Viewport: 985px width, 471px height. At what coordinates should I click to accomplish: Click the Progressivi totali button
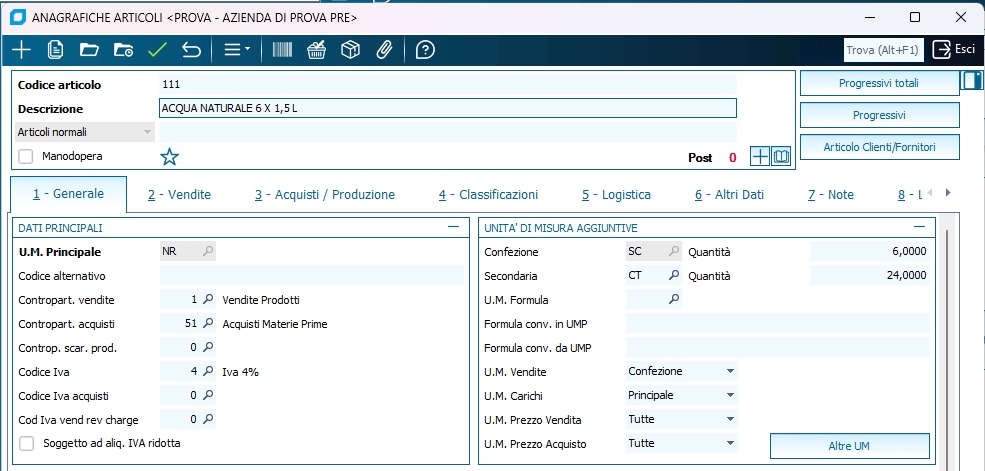pyautogui.click(x=879, y=83)
